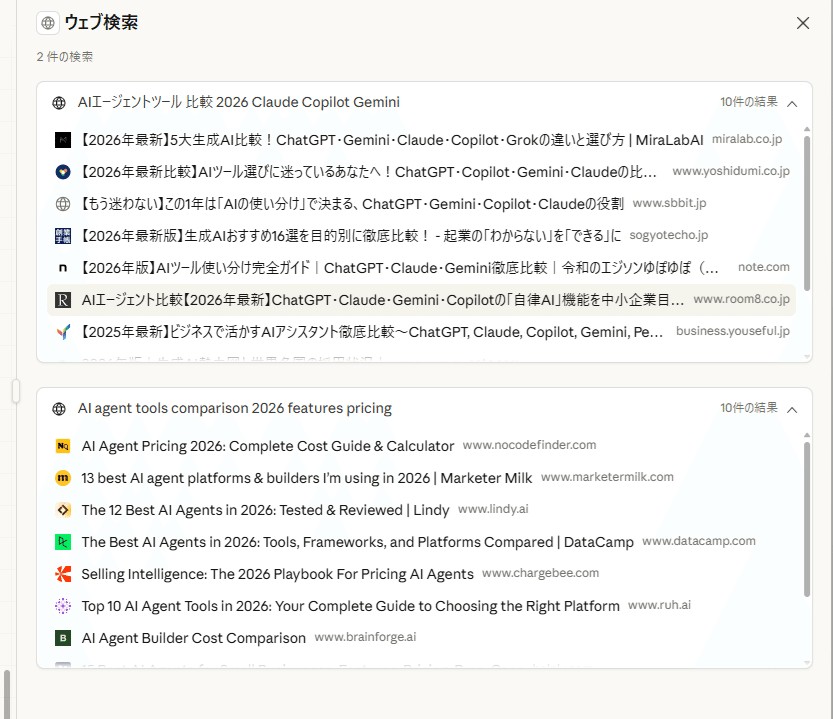Click the ruh.ai favicon icon
This screenshot has height=719, width=833.
click(63, 606)
